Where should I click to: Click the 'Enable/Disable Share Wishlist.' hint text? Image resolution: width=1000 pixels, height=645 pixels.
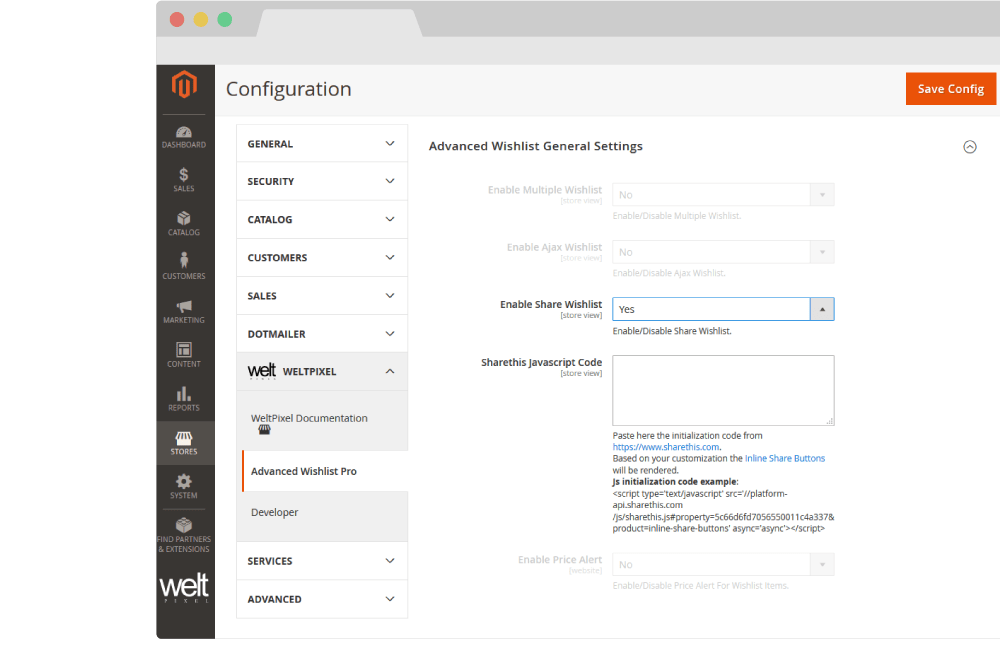(x=672, y=331)
